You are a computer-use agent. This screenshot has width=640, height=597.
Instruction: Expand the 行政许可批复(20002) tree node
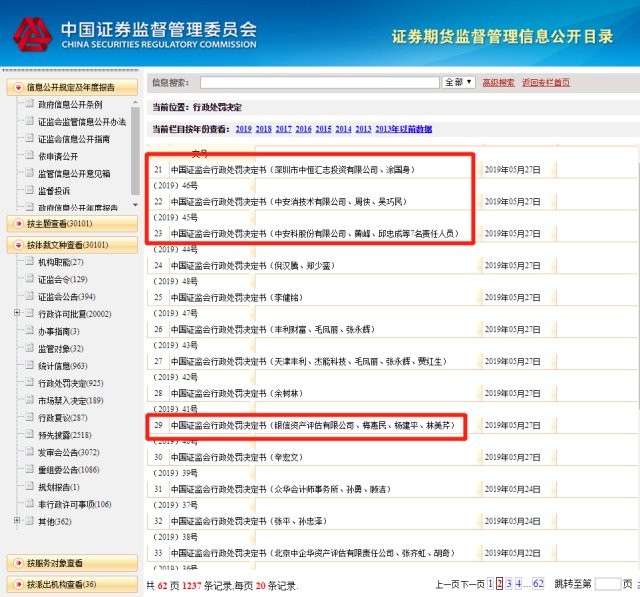point(17,314)
